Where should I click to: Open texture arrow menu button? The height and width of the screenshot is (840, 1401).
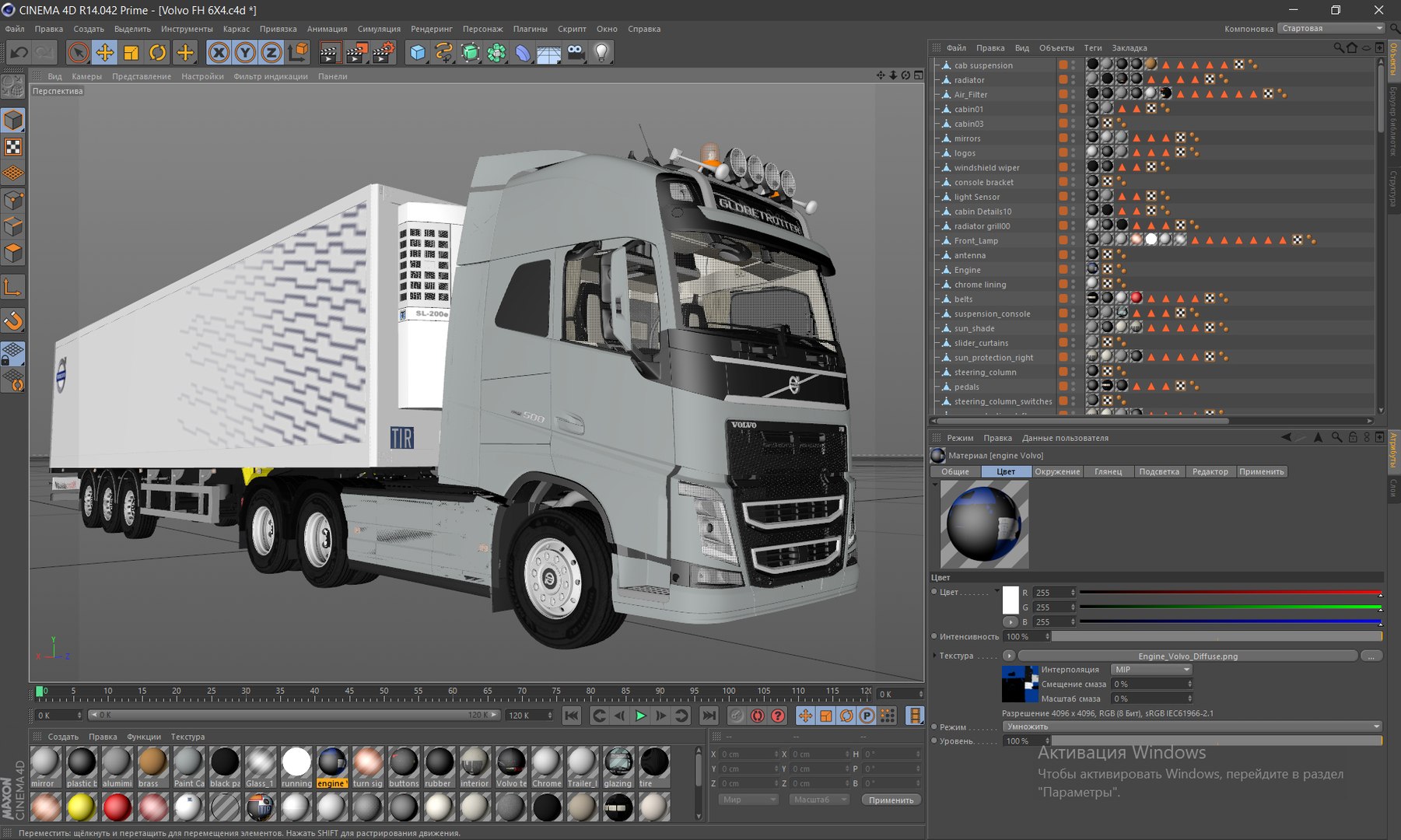1009,656
